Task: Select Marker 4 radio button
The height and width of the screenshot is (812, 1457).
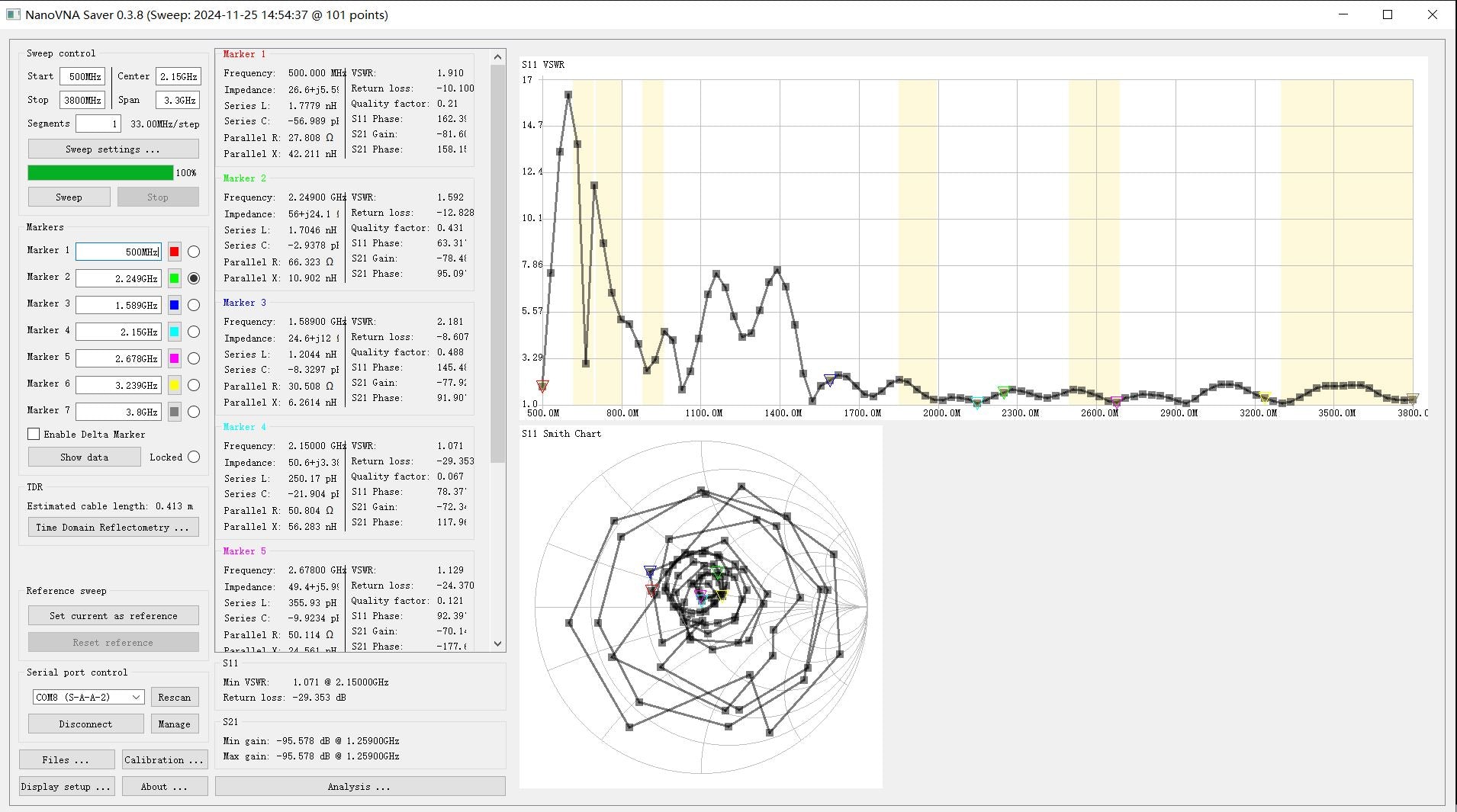Action: coord(194,332)
